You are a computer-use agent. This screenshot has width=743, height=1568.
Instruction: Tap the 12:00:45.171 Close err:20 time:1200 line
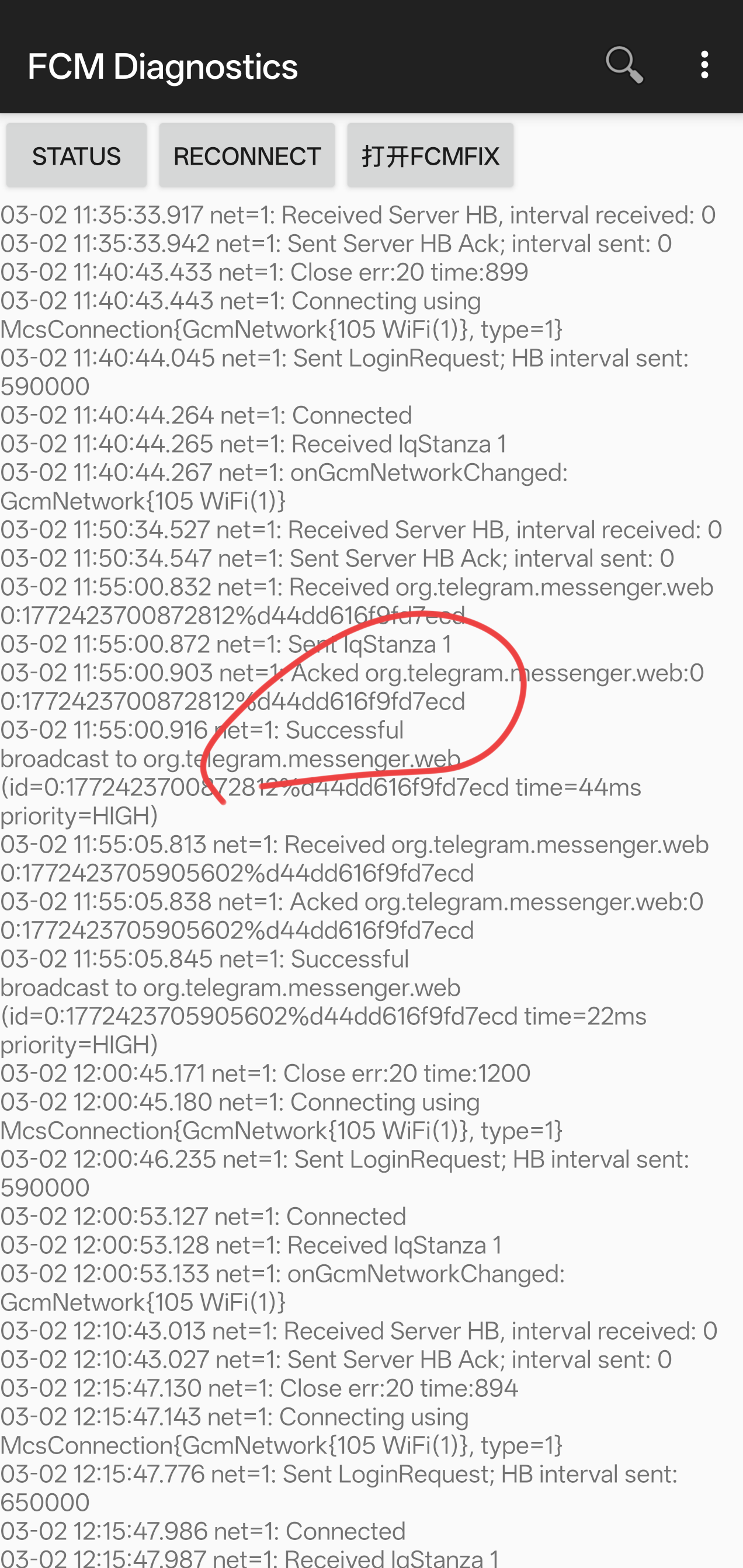pos(266,1073)
